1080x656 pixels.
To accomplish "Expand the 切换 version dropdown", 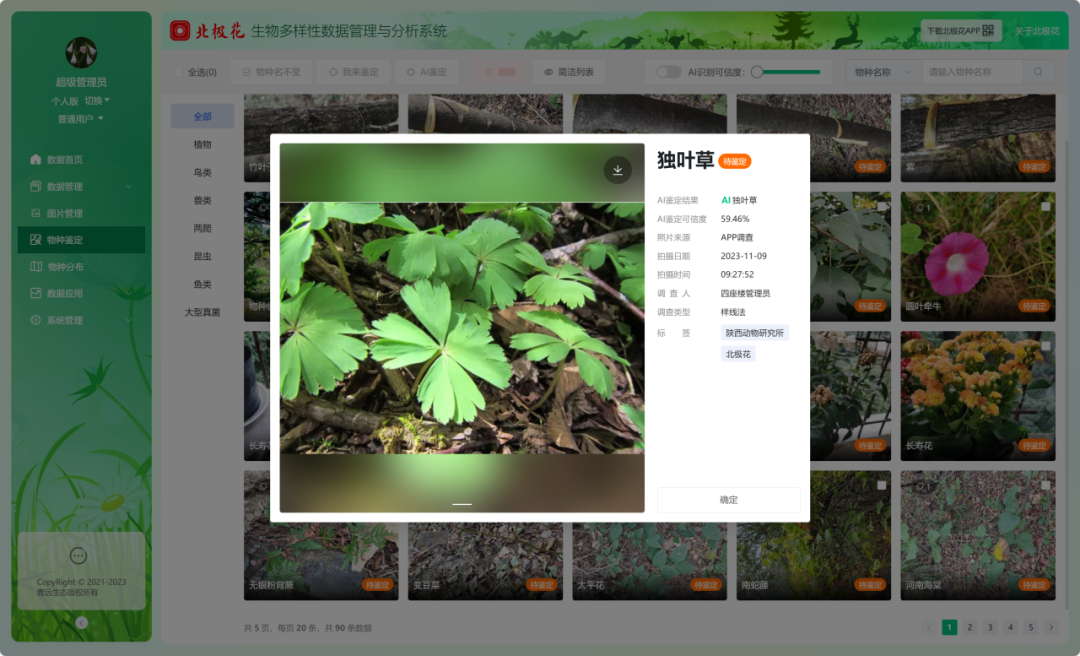I will coord(97,101).
